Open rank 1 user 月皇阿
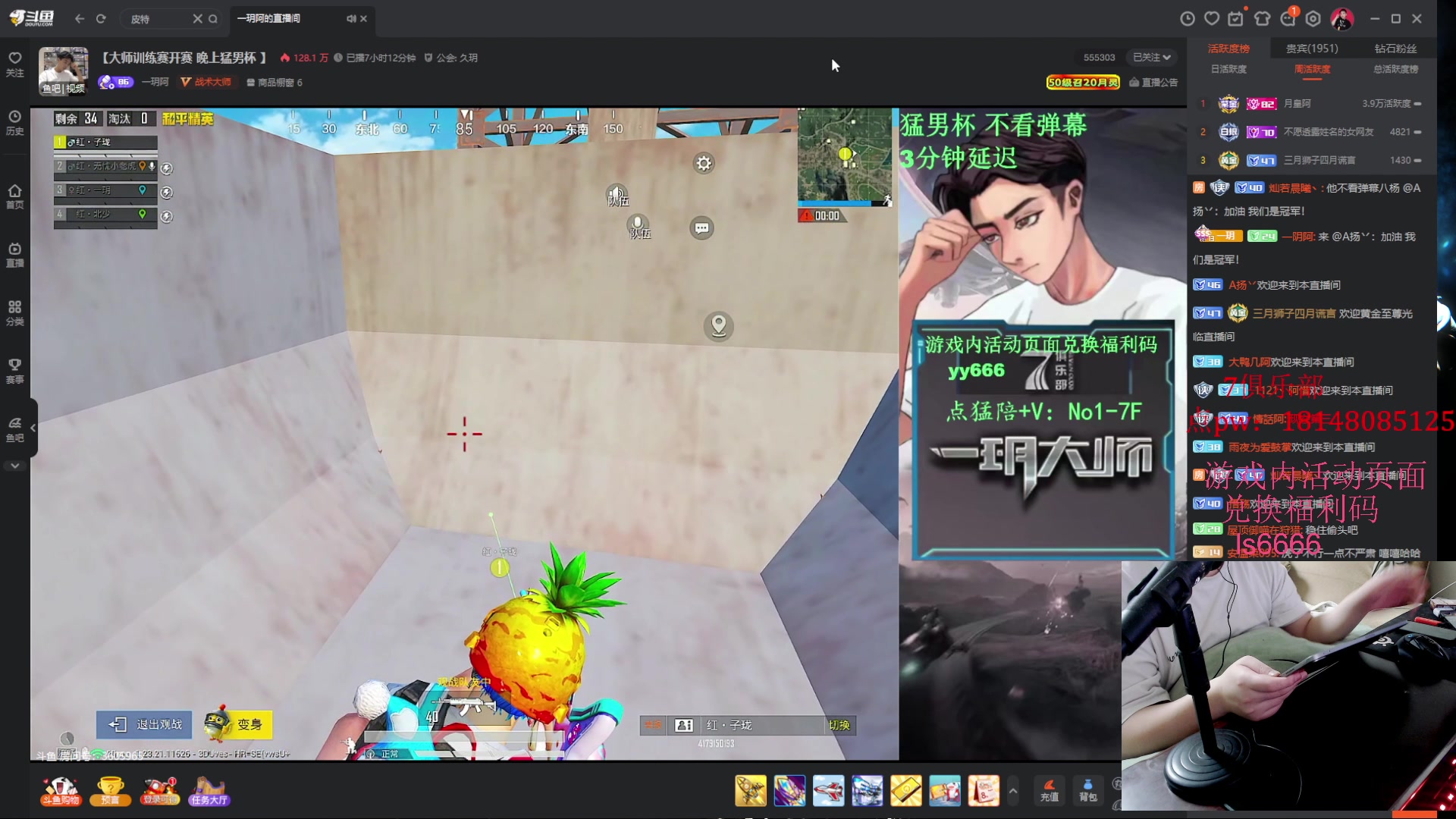This screenshot has height=819, width=1456. pos(1297,103)
